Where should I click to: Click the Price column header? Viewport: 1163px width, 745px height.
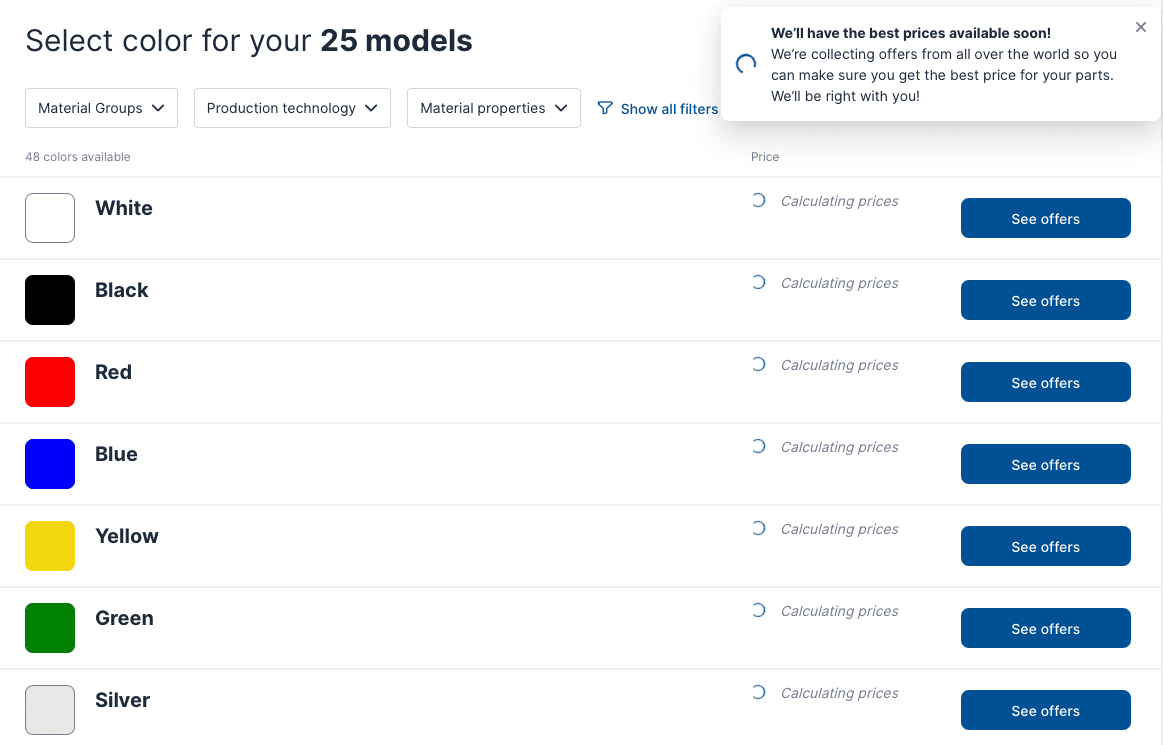coord(765,157)
